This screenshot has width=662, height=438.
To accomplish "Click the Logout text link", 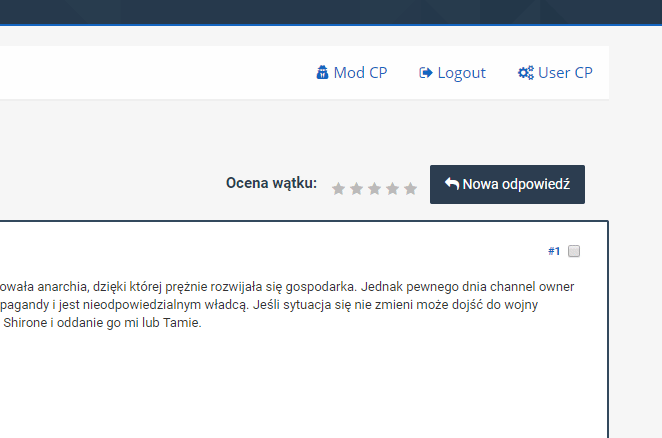I will [461, 73].
